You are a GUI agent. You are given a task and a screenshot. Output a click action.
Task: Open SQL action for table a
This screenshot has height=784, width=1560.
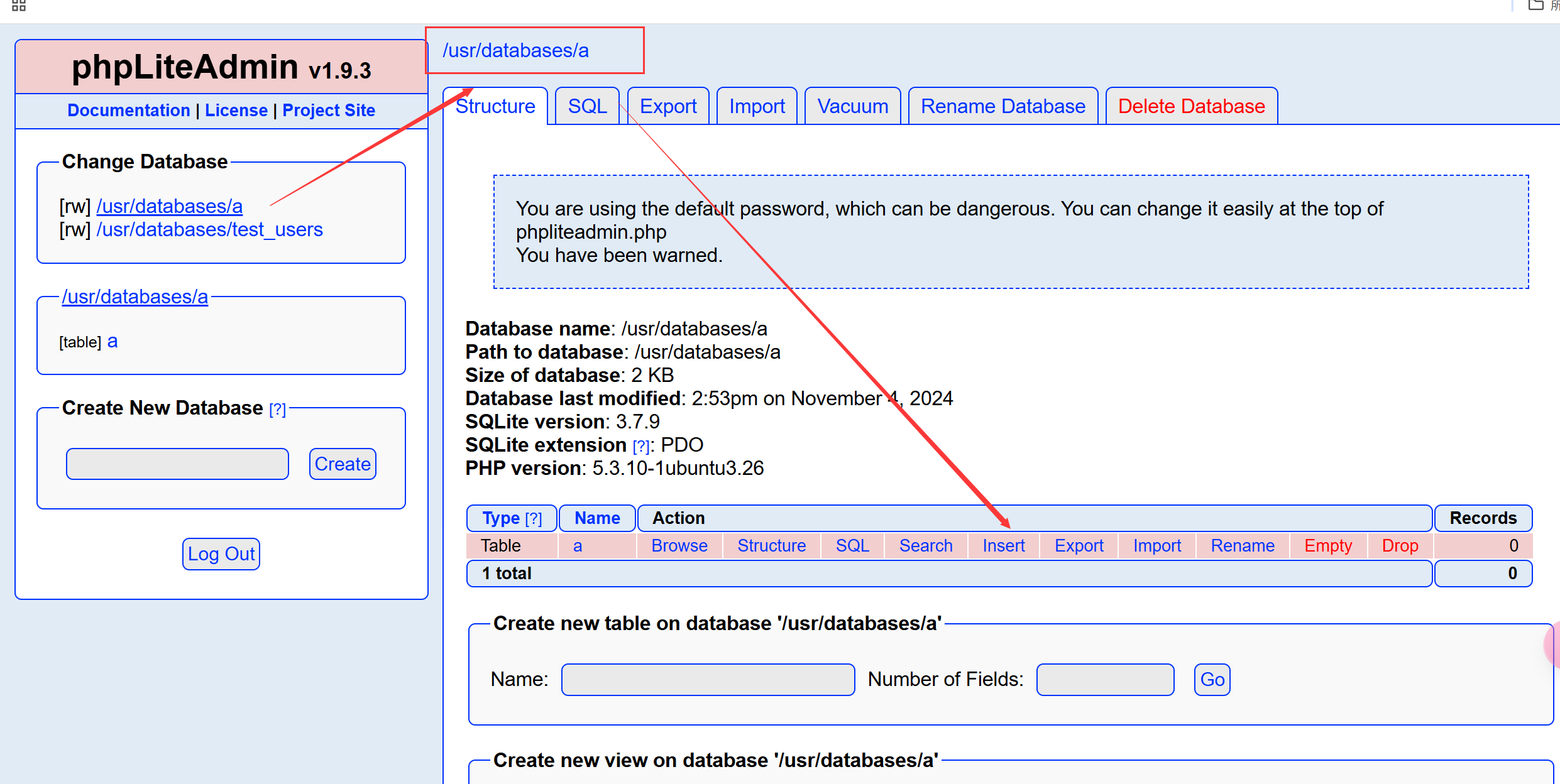coord(852,546)
